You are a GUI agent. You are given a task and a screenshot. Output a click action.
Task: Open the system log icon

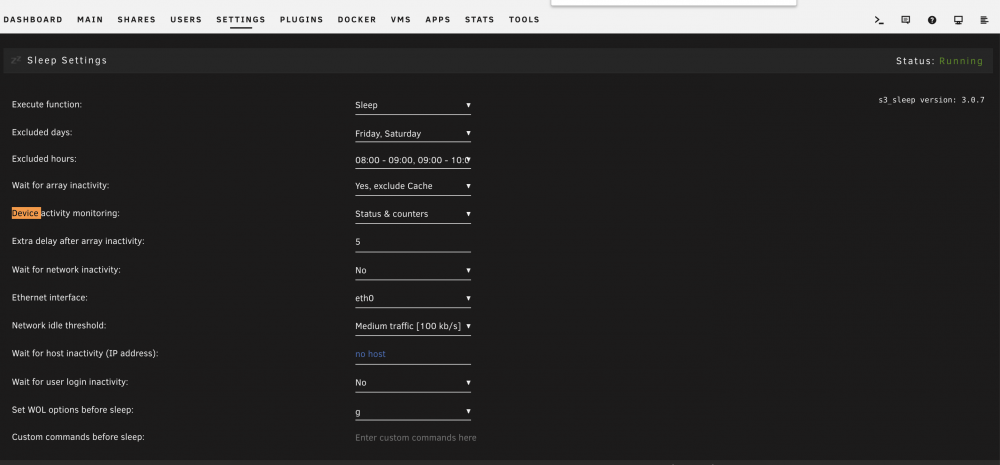pos(984,20)
